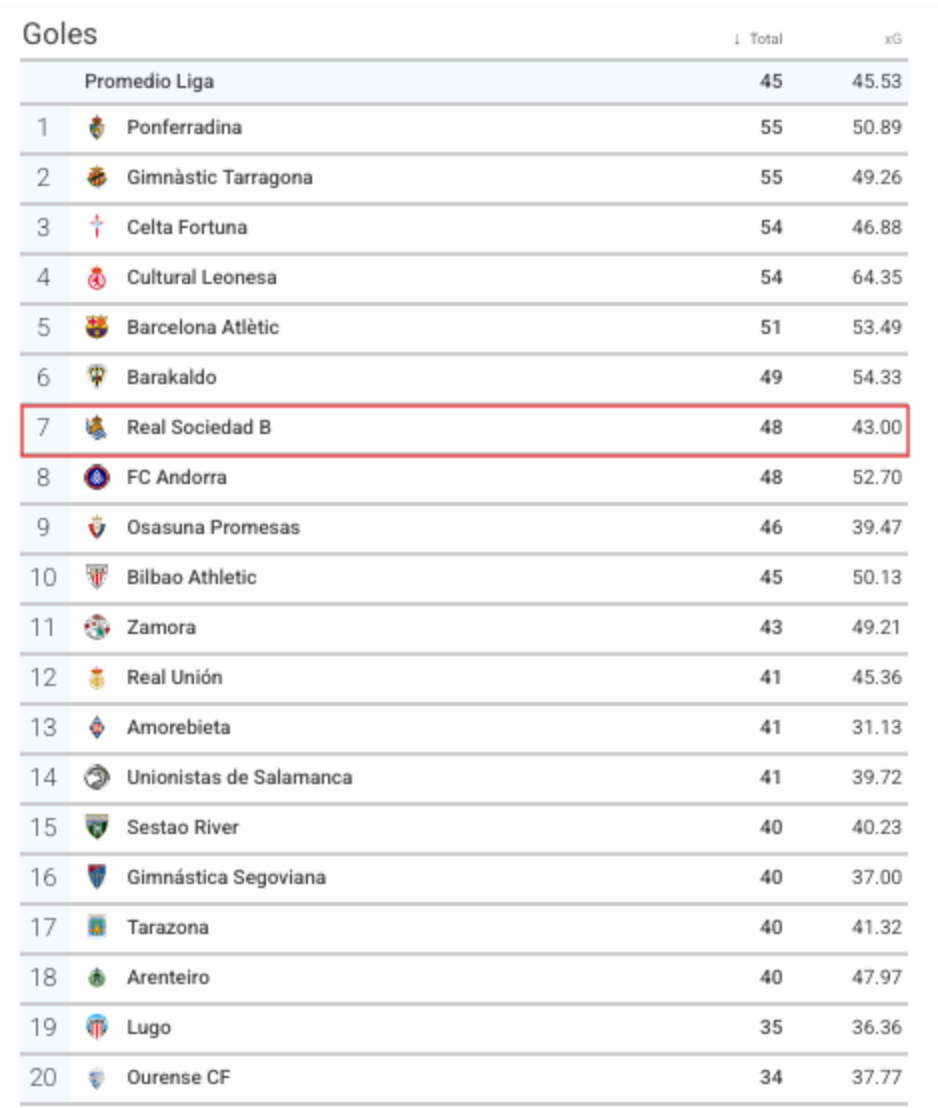Click the Ponferradina team crest icon
Viewport: 938px width, 1108px height.
[x=97, y=127]
